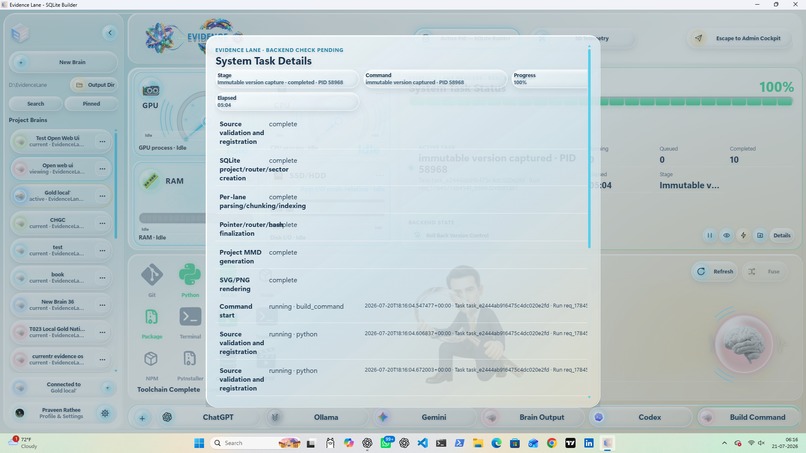This screenshot has width=806, height=453.
Task: Open the Windows Start menu
Action: (x=199, y=443)
